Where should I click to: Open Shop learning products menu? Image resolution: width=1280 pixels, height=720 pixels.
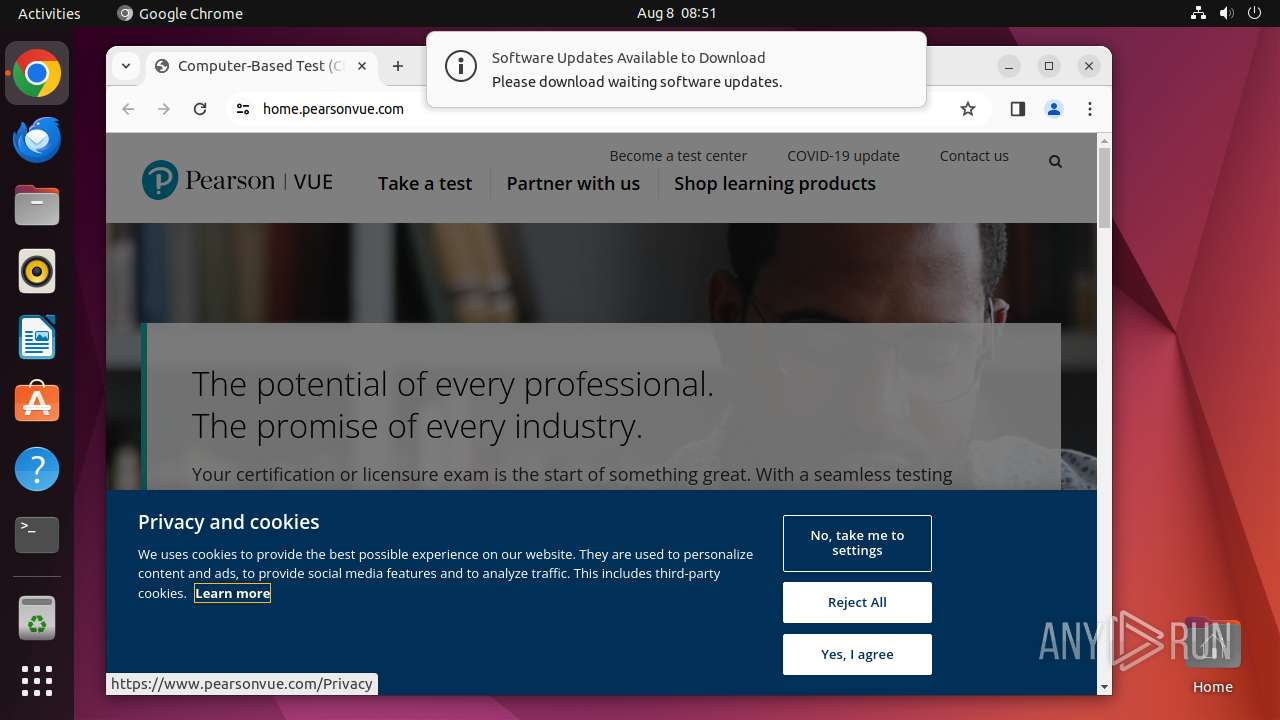775,184
